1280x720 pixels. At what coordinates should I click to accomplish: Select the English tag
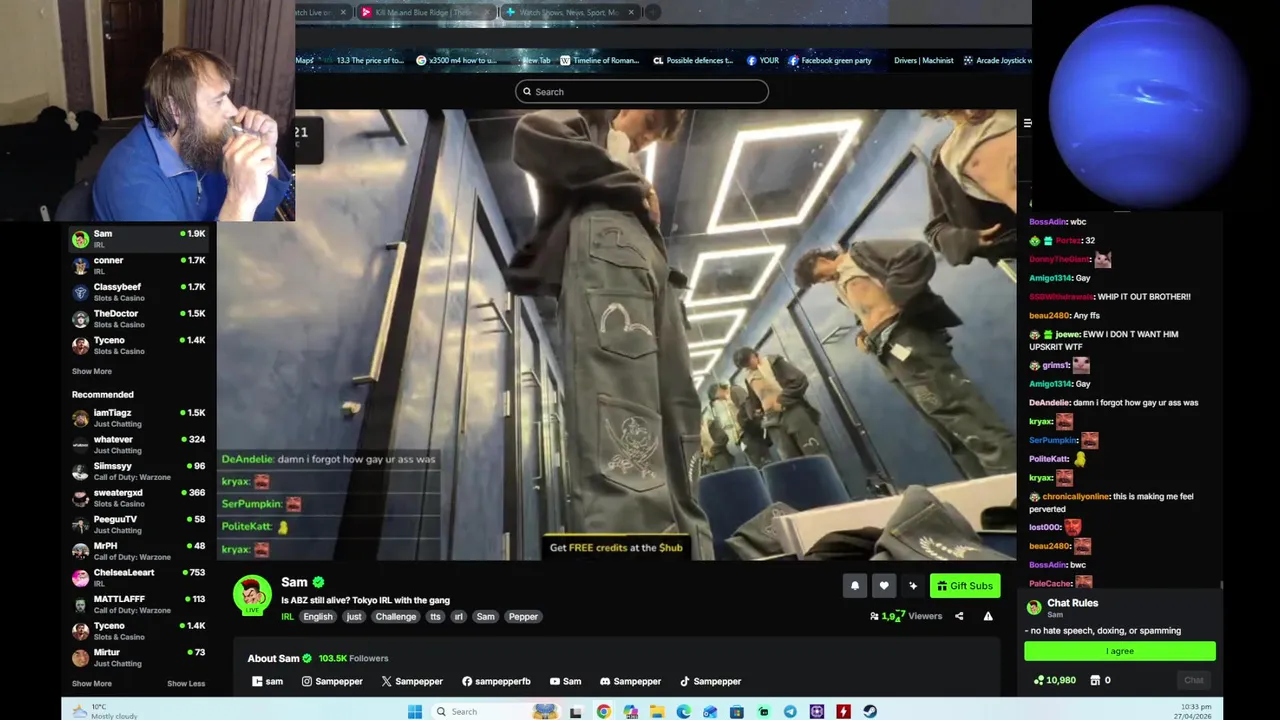pos(318,617)
